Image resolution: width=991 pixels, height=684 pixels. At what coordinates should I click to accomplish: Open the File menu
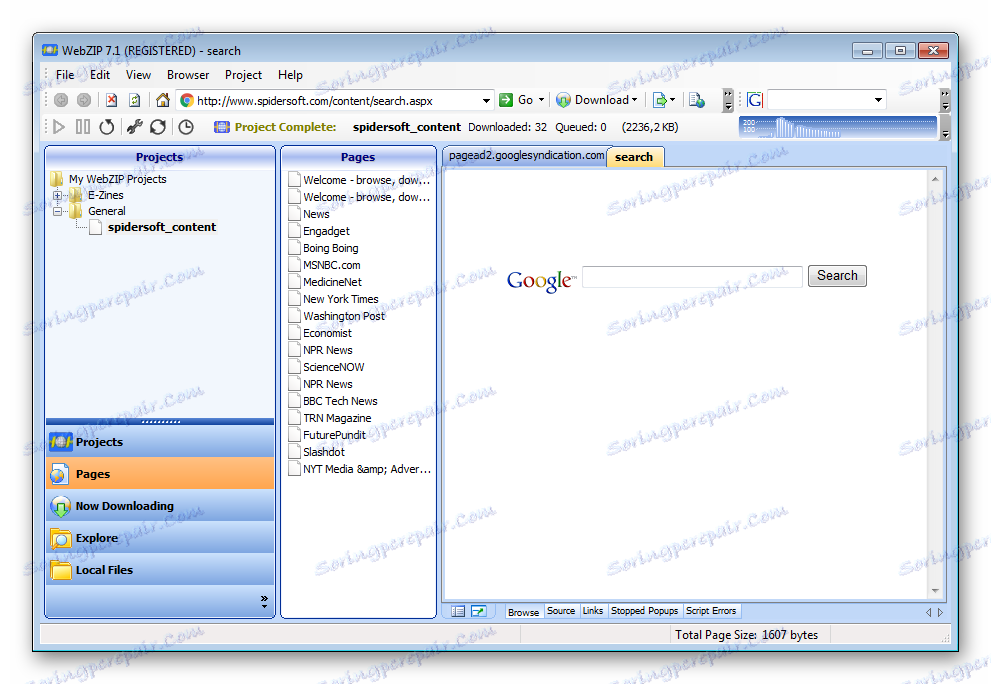click(x=64, y=75)
